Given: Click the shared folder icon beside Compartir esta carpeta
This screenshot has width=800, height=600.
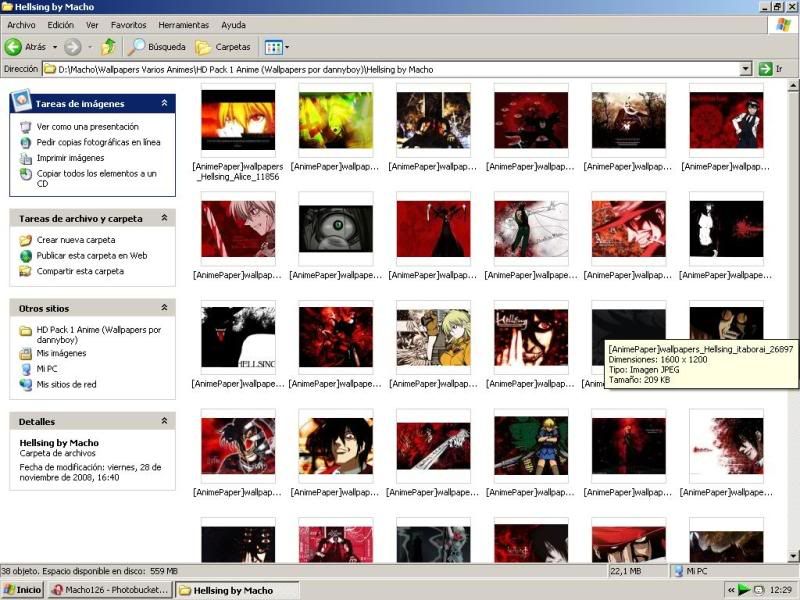Looking at the screenshot, I should (26, 271).
